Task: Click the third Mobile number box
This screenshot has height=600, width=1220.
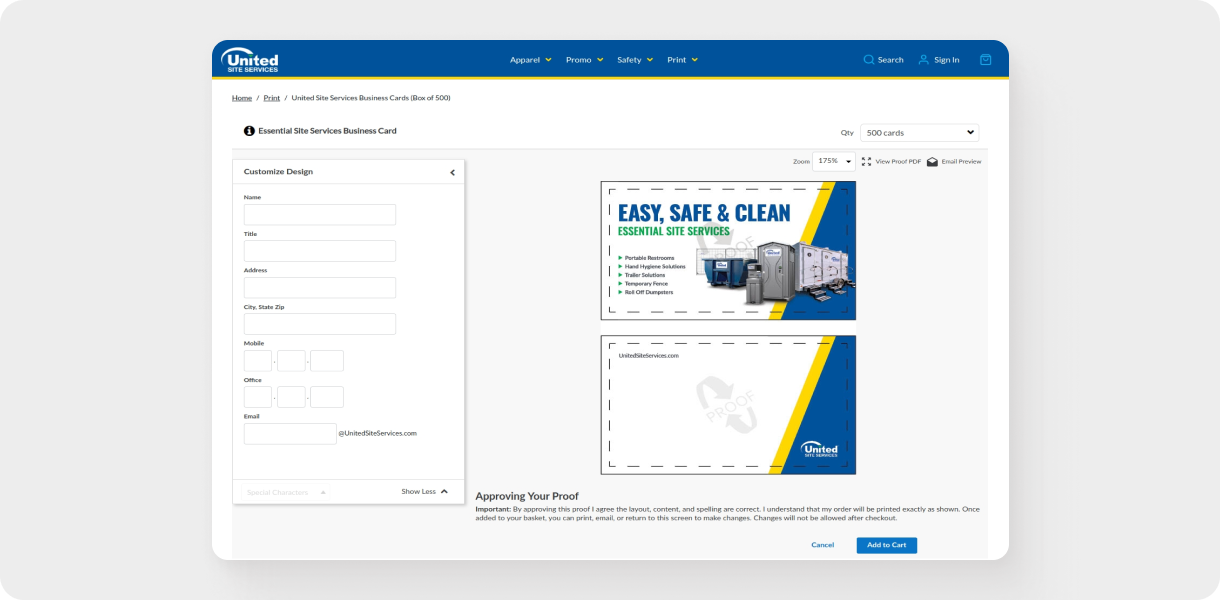Action: tap(327, 361)
